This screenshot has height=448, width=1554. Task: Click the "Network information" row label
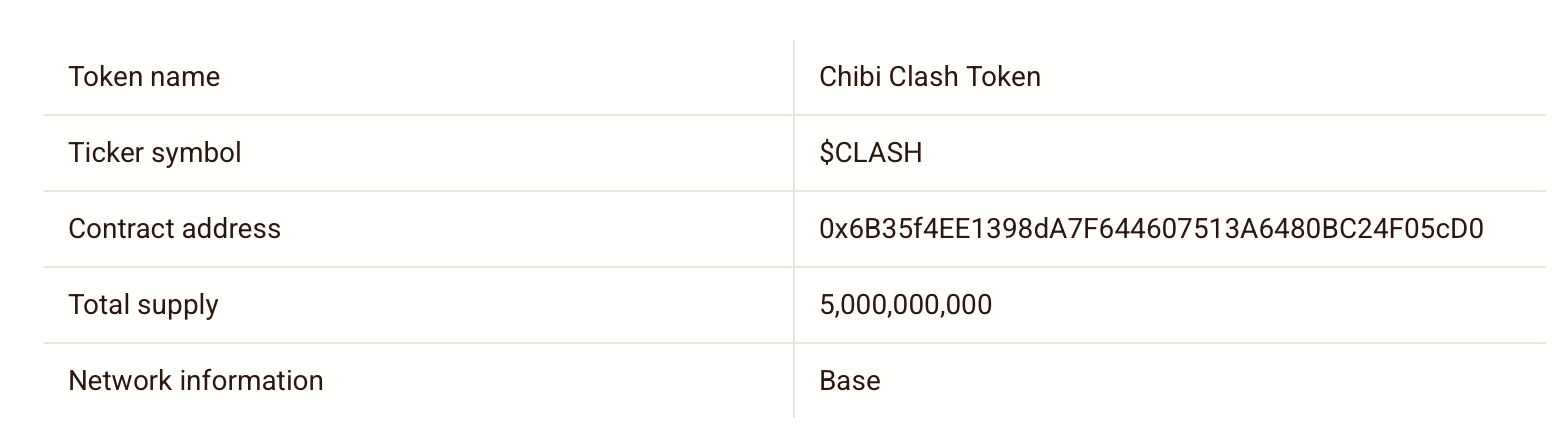(x=195, y=381)
